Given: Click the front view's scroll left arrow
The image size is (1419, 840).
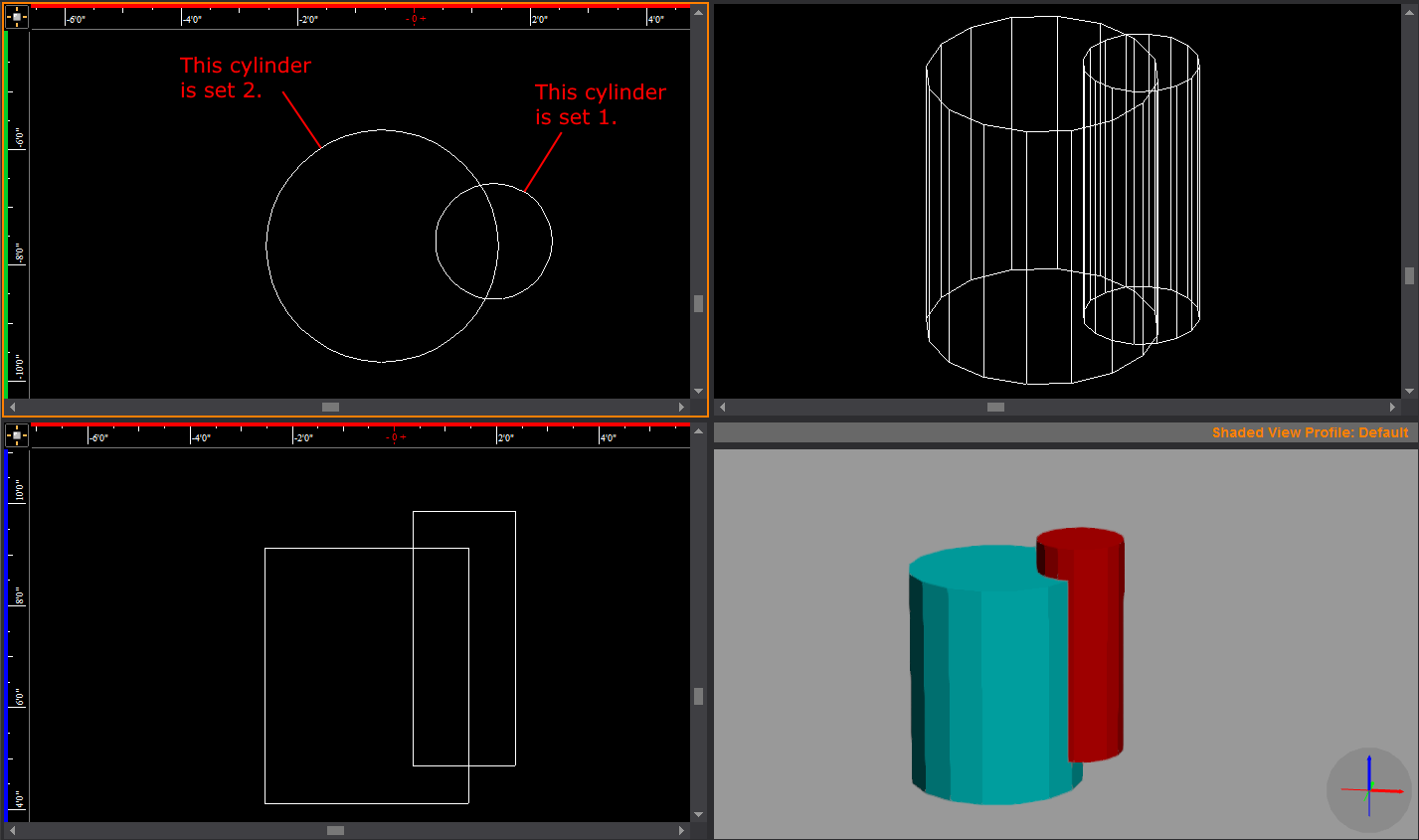Looking at the screenshot, I should pyautogui.click(x=12, y=830).
